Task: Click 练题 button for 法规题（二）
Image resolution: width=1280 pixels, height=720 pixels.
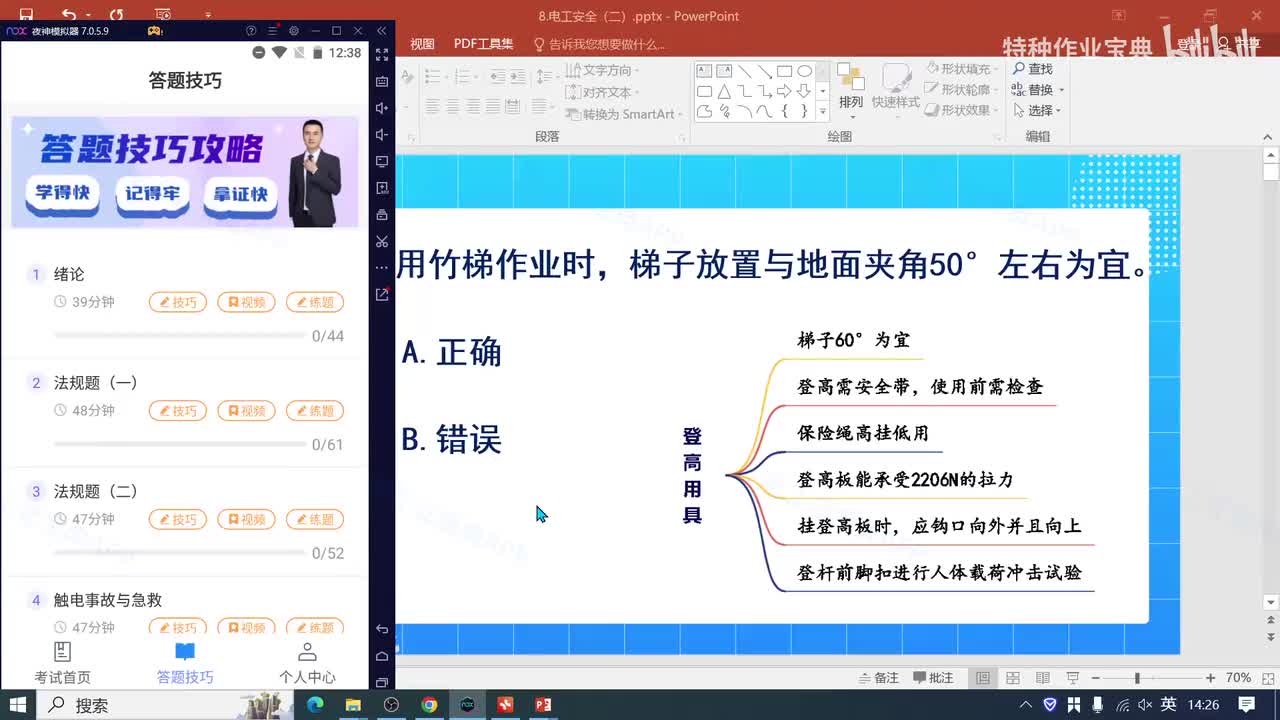Action: [x=315, y=520]
